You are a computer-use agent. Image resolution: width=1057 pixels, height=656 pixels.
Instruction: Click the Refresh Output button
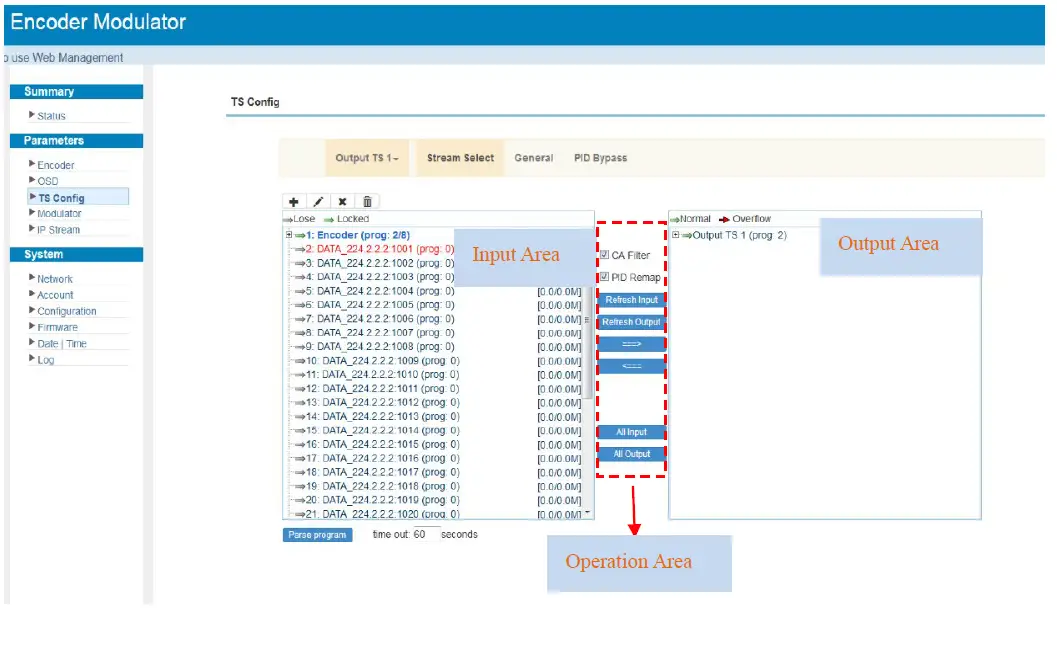coord(632,322)
